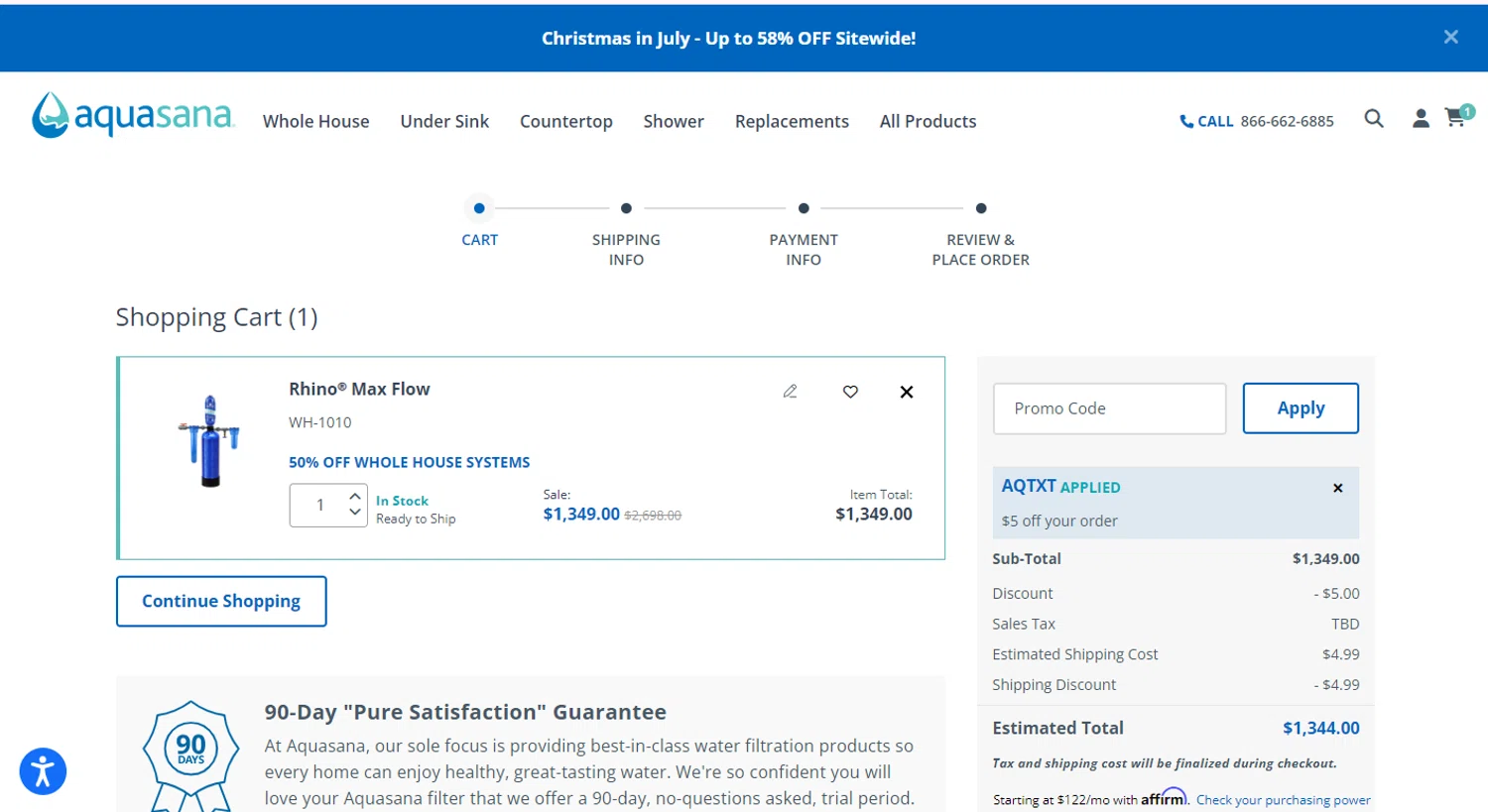Remove the applied AQTXT promo code

coord(1337,488)
